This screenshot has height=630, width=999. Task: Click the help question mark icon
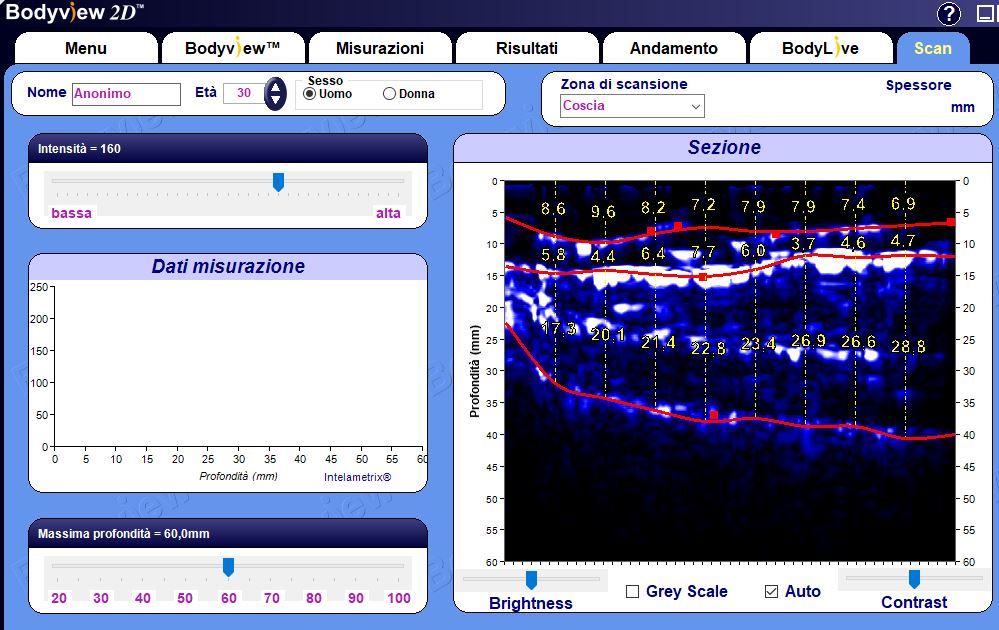click(x=948, y=14)
